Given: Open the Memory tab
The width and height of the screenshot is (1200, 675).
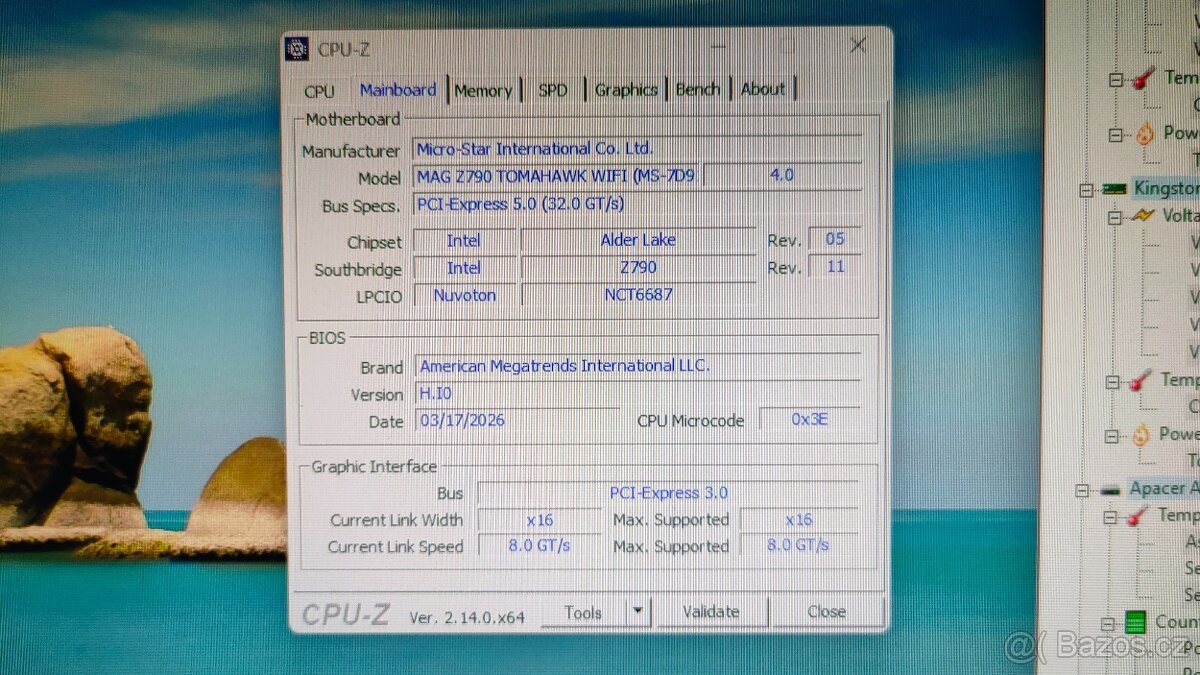Looking at the screenshot, I should pyautogui.click(x=483, y=90).
